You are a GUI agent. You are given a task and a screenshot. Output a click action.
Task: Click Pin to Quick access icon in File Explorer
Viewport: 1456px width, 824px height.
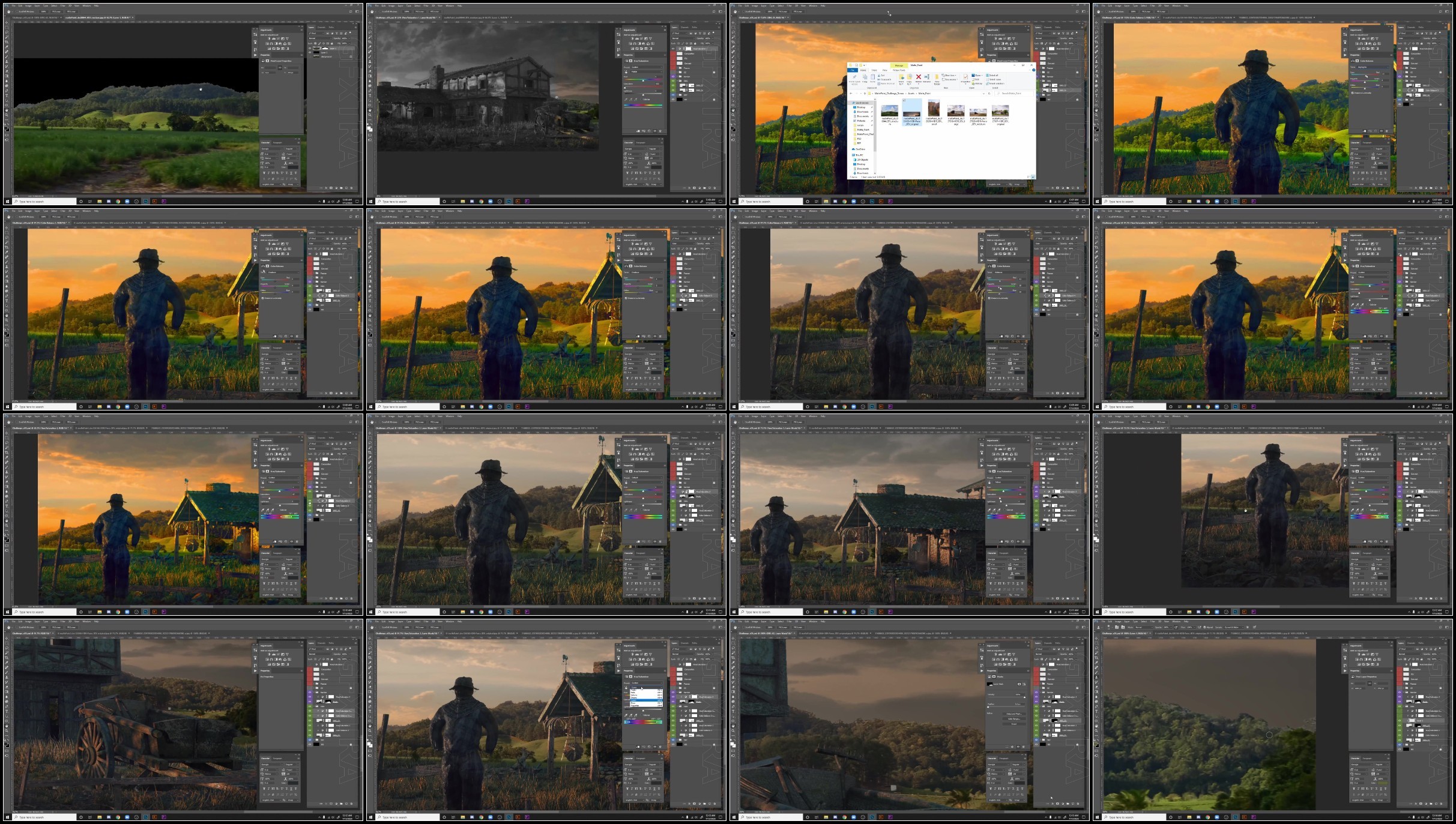tap(854, 77)
